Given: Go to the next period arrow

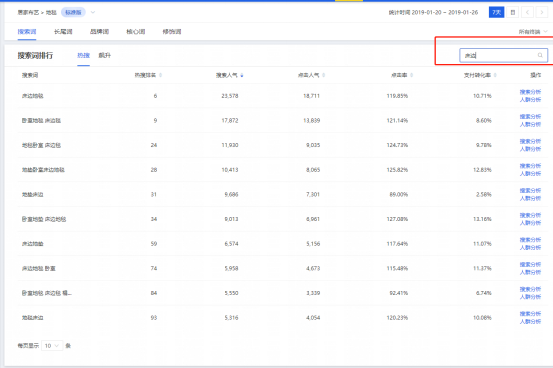Looking at the screenshot, I should [542, 12].
